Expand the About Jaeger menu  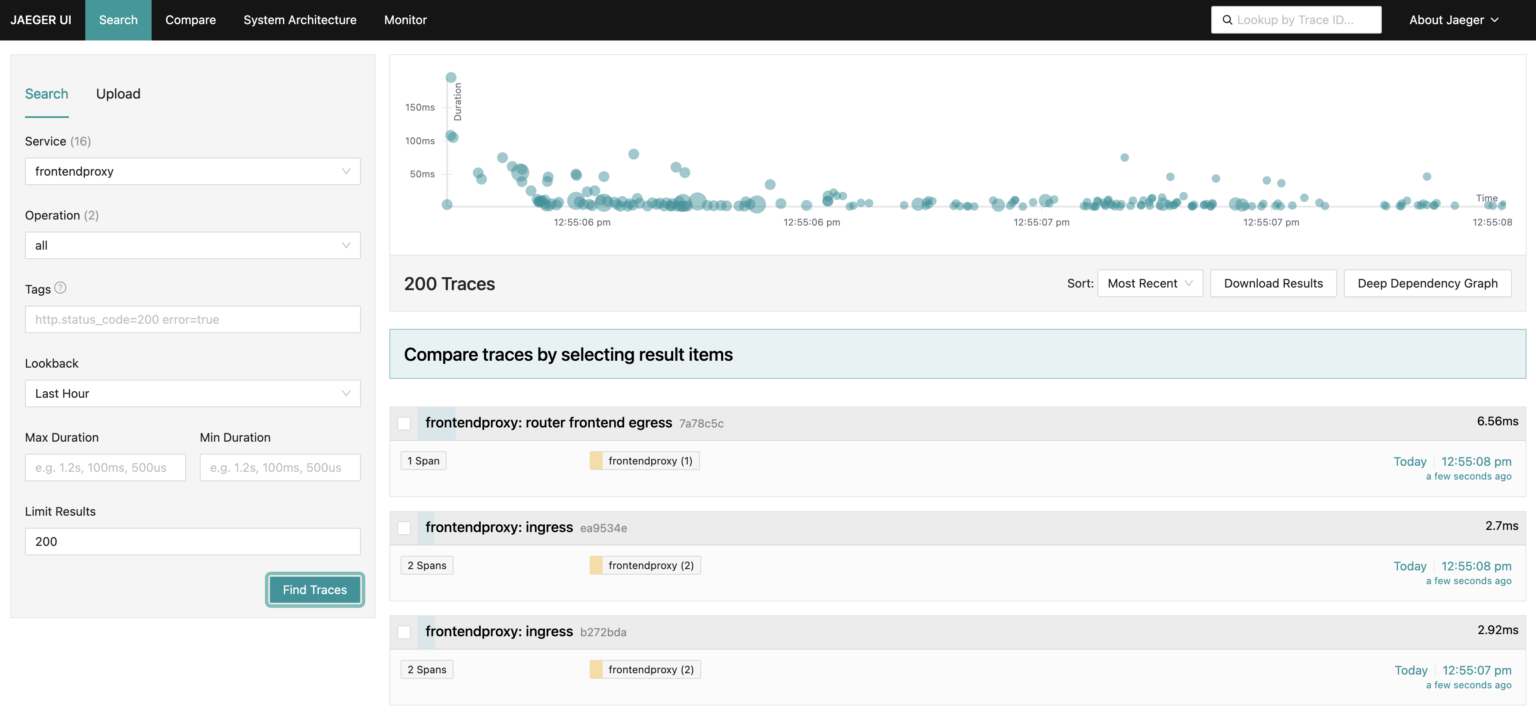1452,19
